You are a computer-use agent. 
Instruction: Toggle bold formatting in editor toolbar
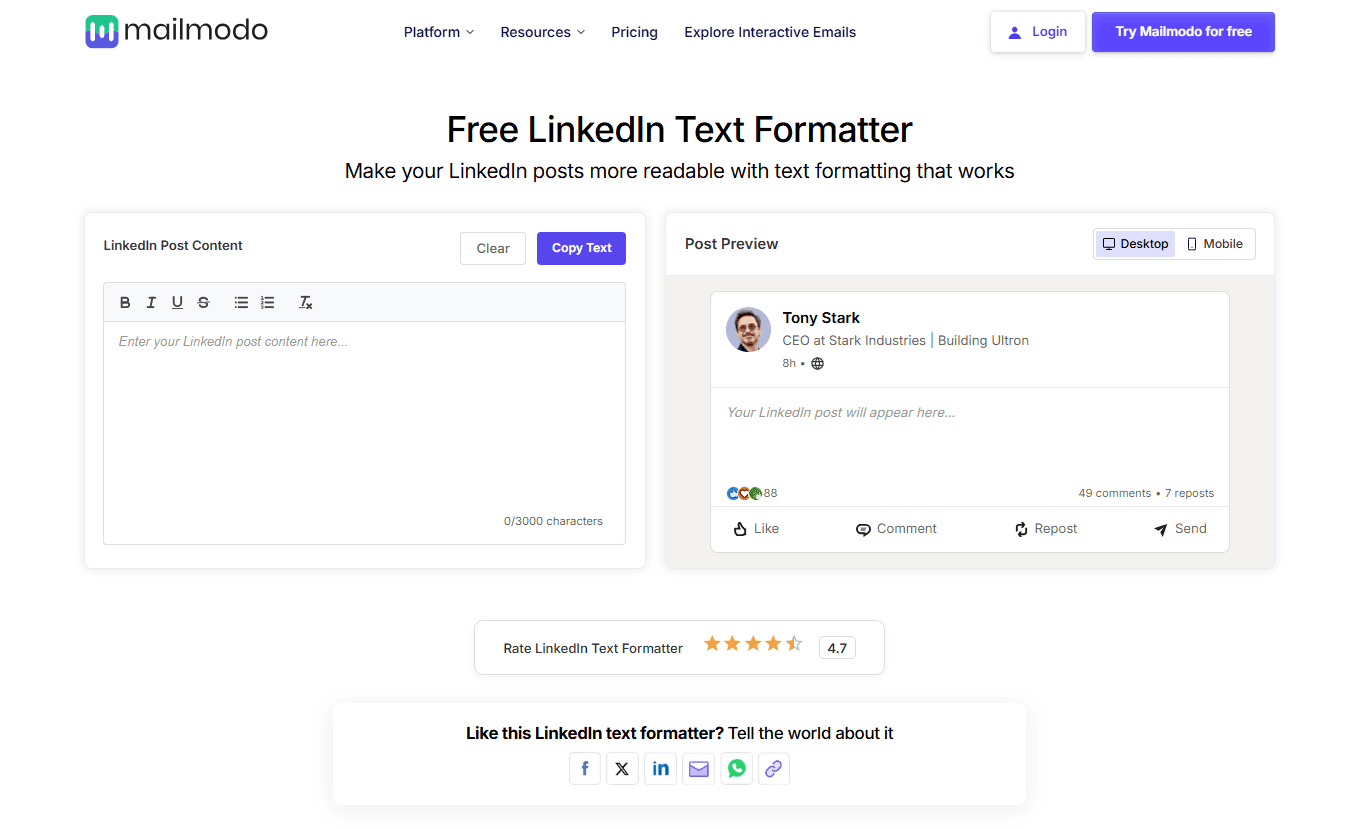125,302
